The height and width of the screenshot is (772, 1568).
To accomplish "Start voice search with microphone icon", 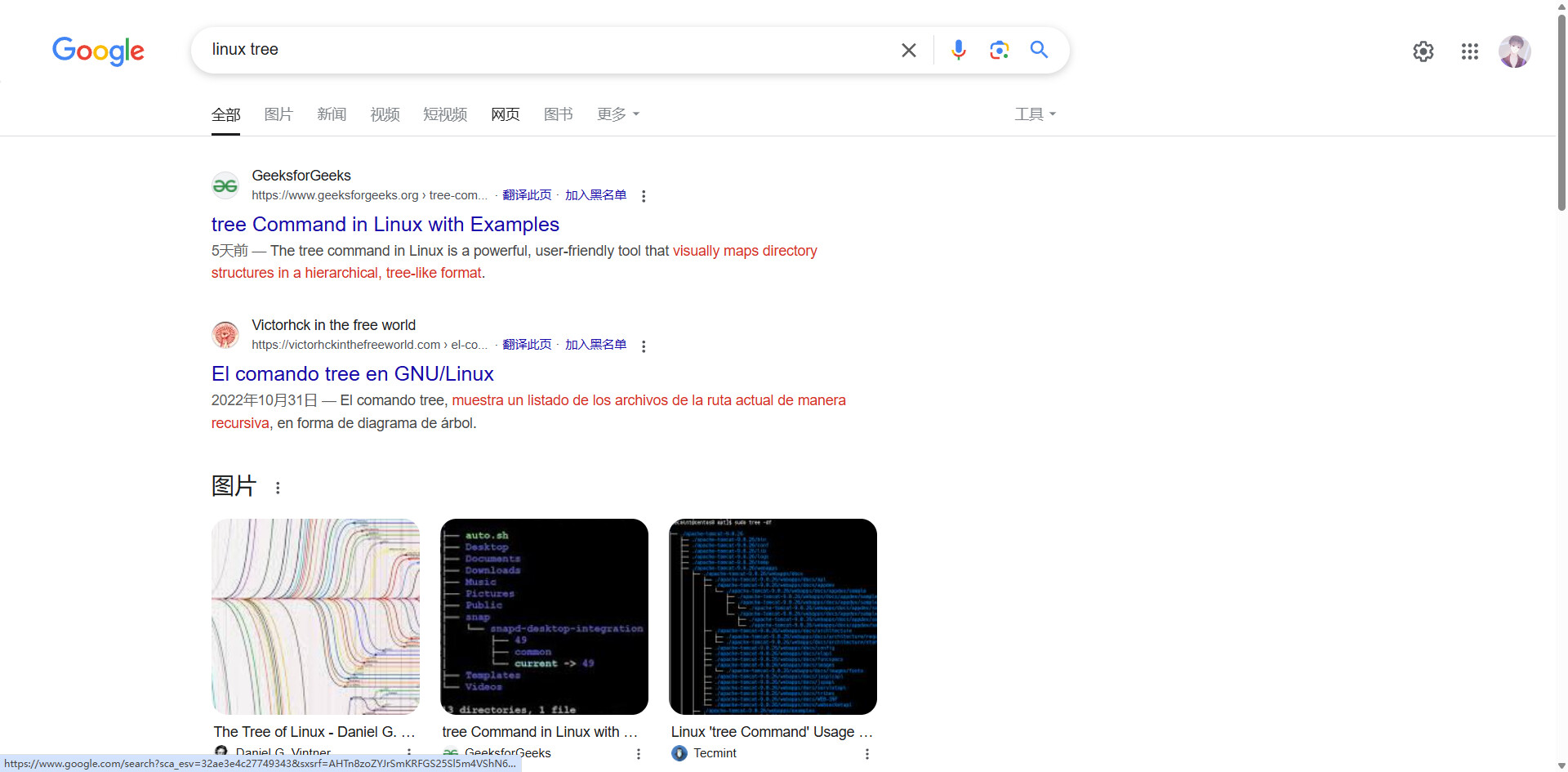I will click(x=959, y=50).
